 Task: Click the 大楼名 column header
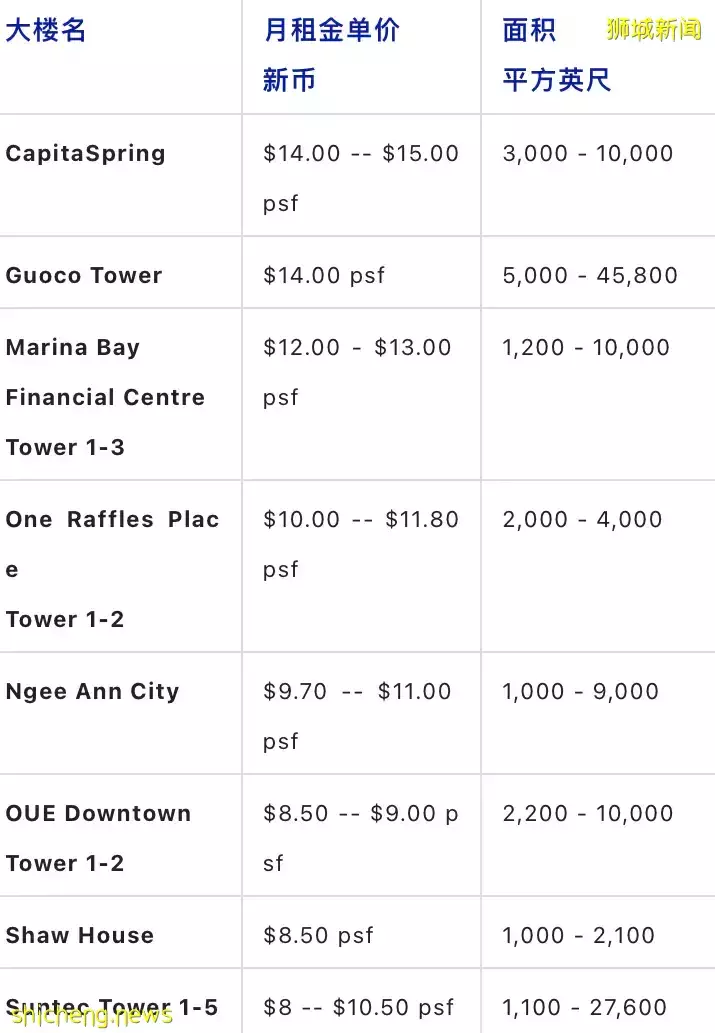tap(46, 31)
